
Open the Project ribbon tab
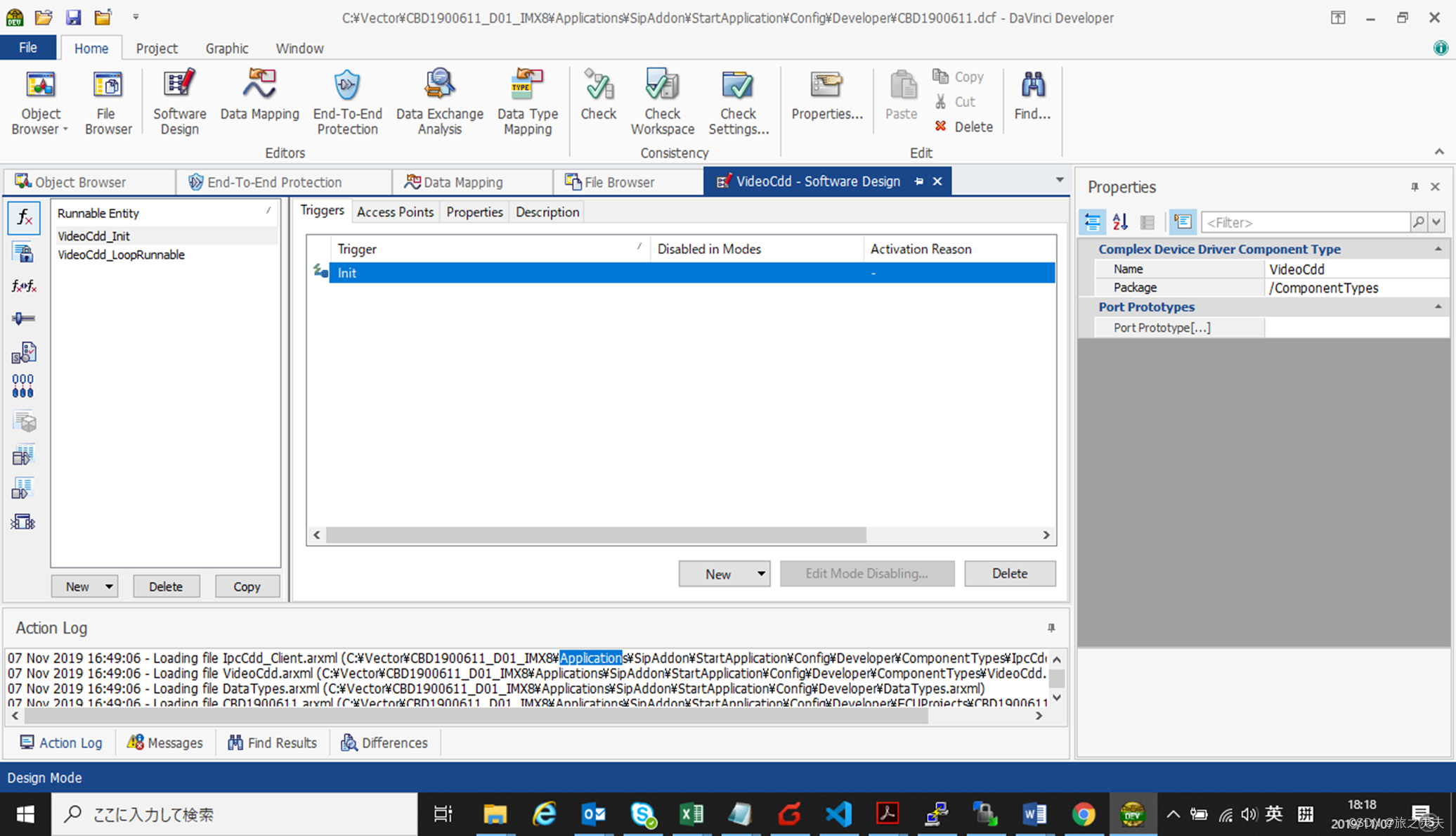156,48
